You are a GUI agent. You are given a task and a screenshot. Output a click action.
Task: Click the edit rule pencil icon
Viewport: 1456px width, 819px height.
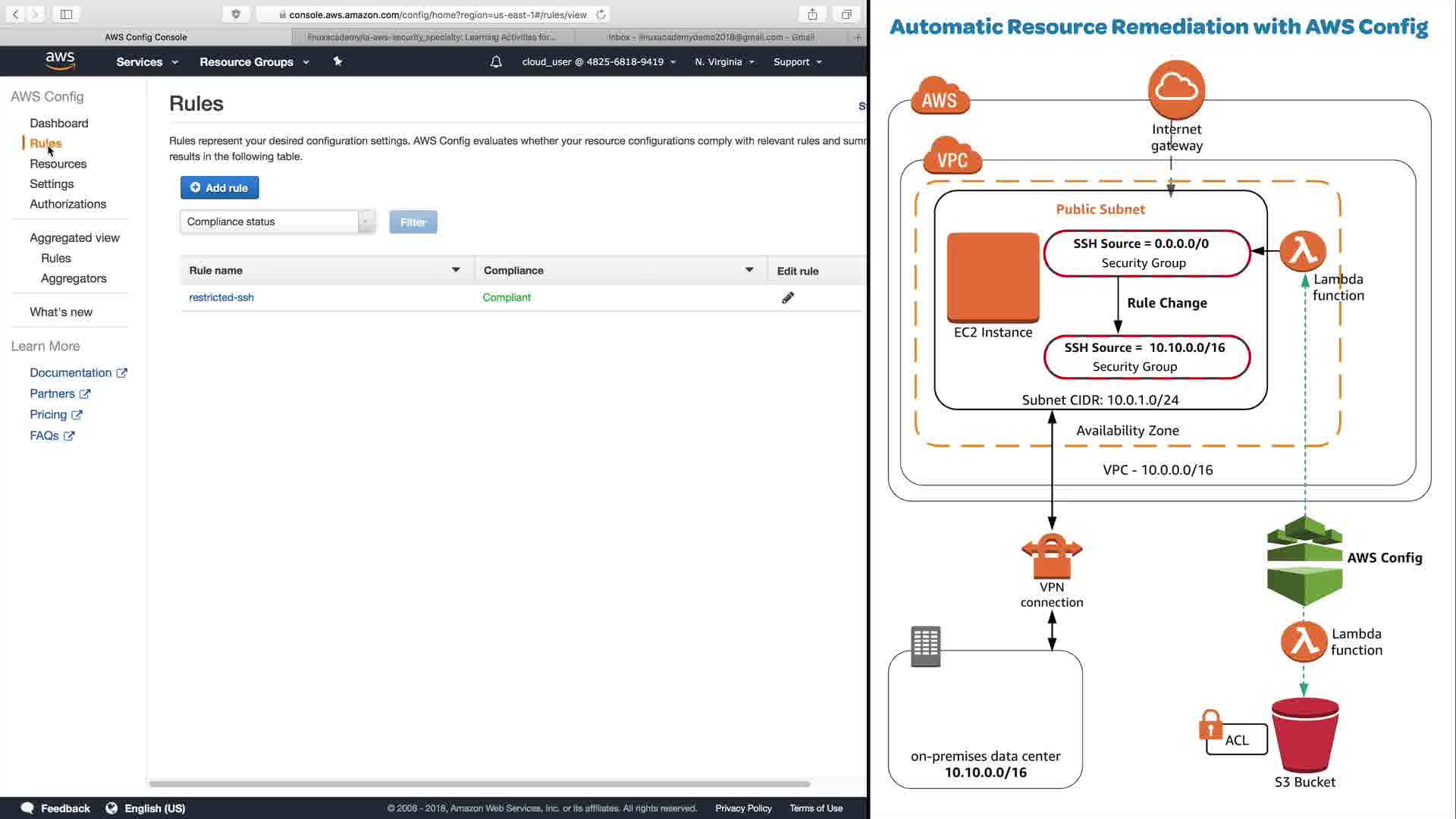click(788, 298)
